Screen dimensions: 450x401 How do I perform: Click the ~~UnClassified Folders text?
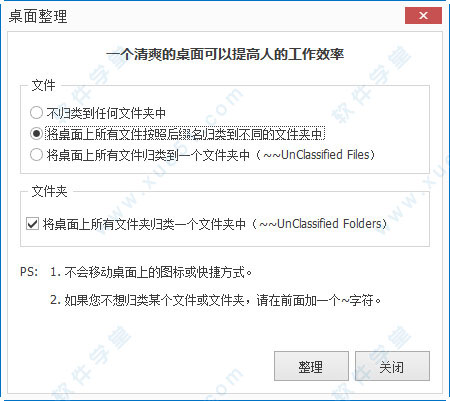(320, 224)
